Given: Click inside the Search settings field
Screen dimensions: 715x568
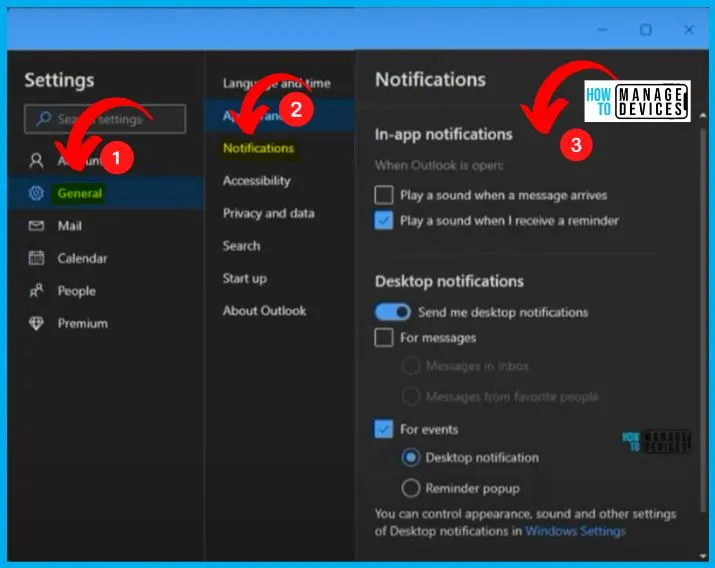Looking at the screenshot, I should pyautogui.click(x=105, y=119).
